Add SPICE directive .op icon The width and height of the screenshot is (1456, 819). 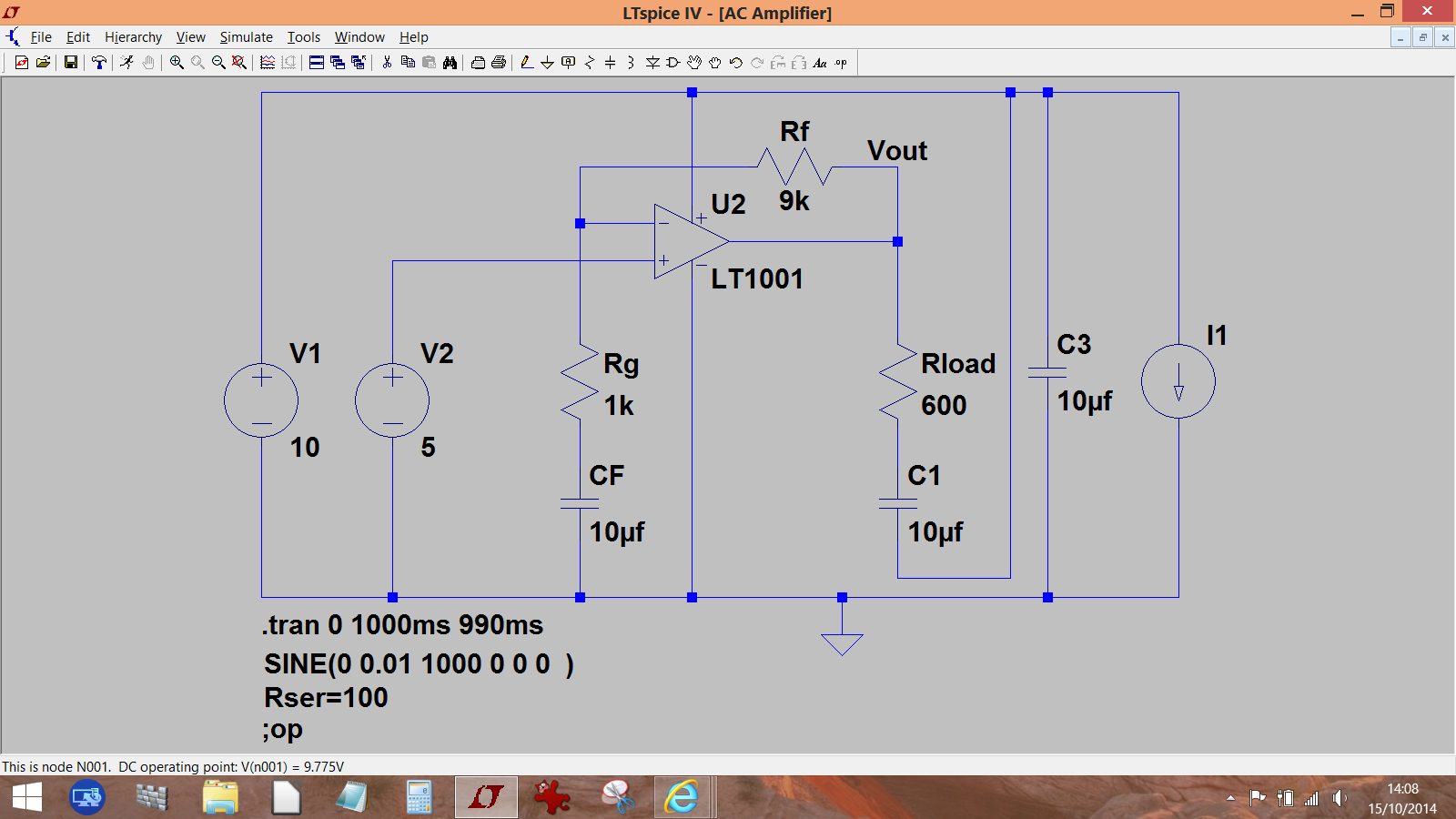(x=841, y=63)
